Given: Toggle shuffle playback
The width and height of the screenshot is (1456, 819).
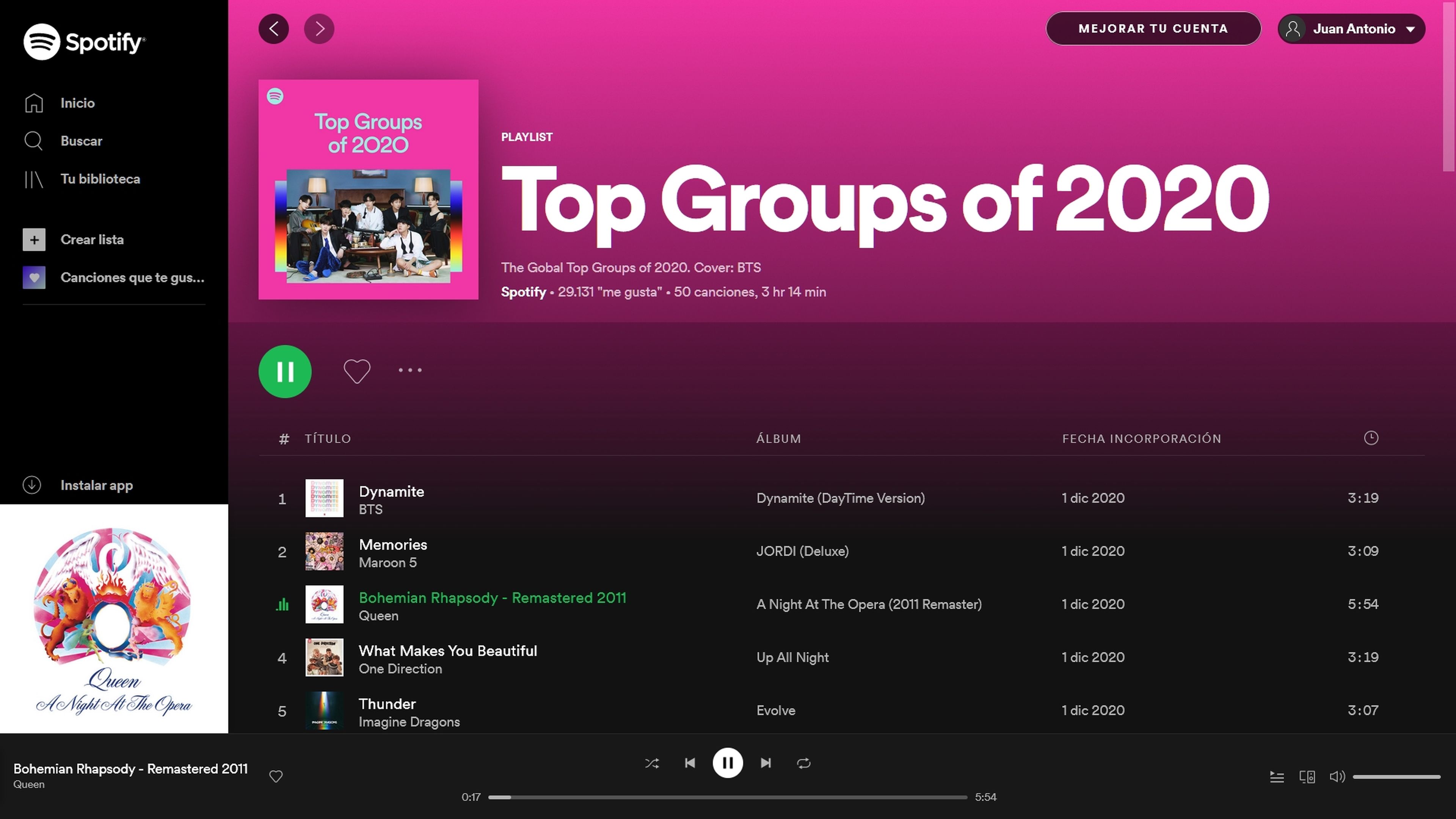Looking at the screenshot, I should tap(652, 763).
